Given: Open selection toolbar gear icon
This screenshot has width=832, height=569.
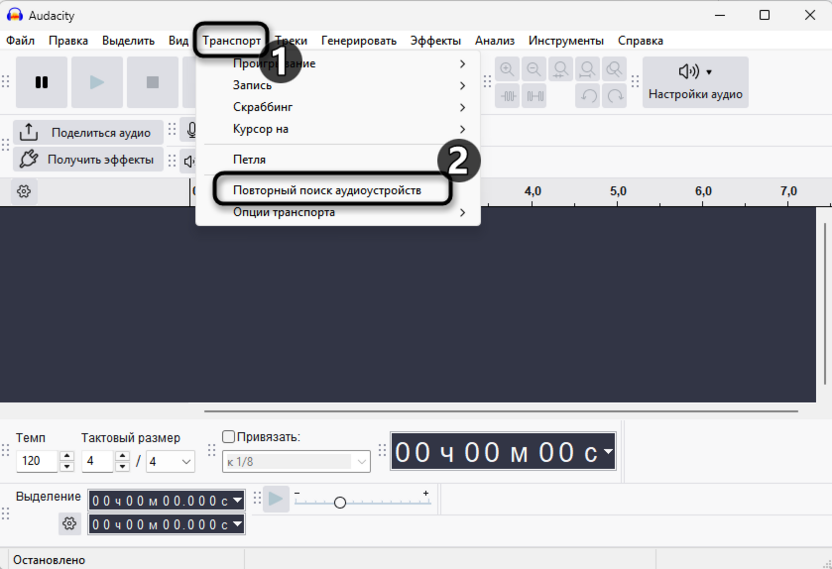Looking at the screenshot, I should click(69, 524).
